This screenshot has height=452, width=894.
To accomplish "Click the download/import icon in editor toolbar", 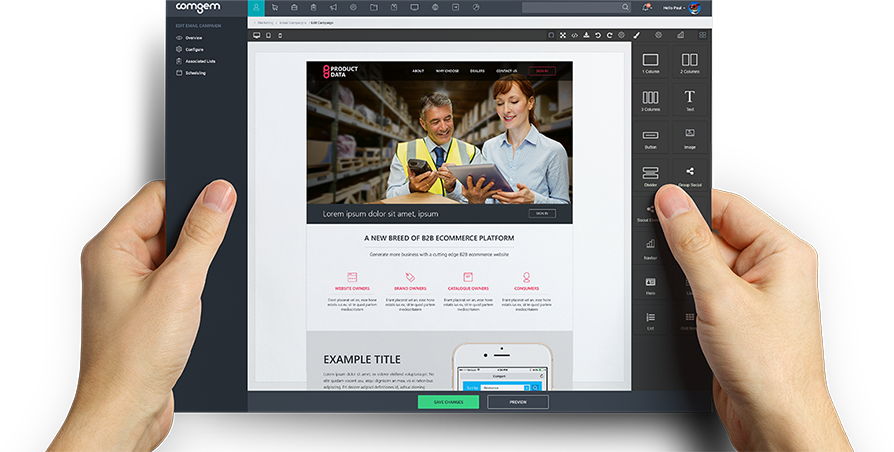I will (586, 35).
